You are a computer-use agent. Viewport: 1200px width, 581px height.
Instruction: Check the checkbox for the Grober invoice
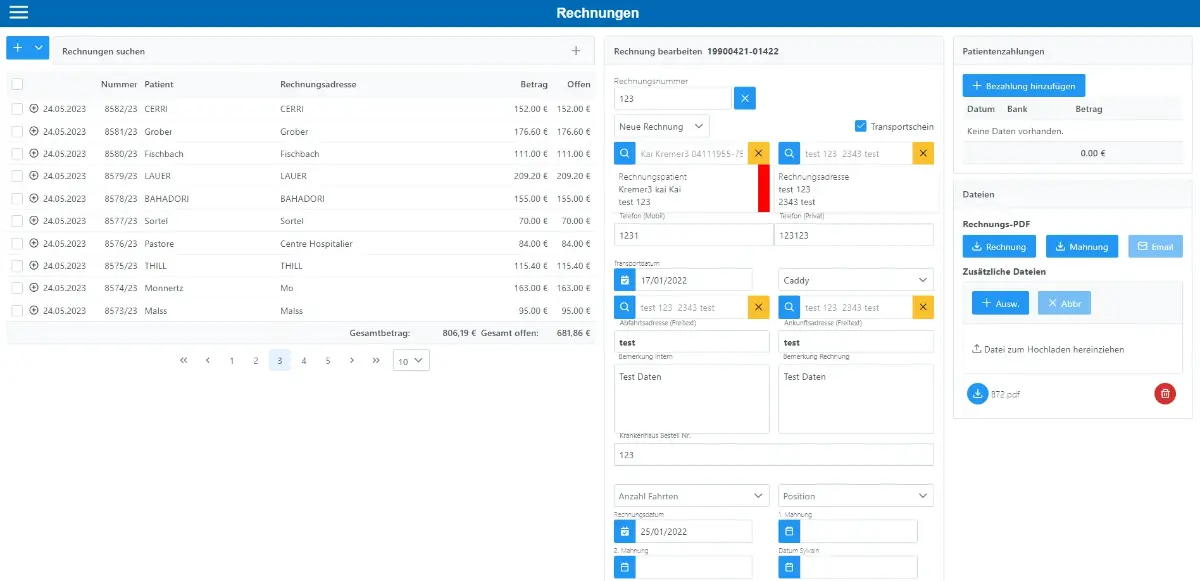(x=16, y=131)
